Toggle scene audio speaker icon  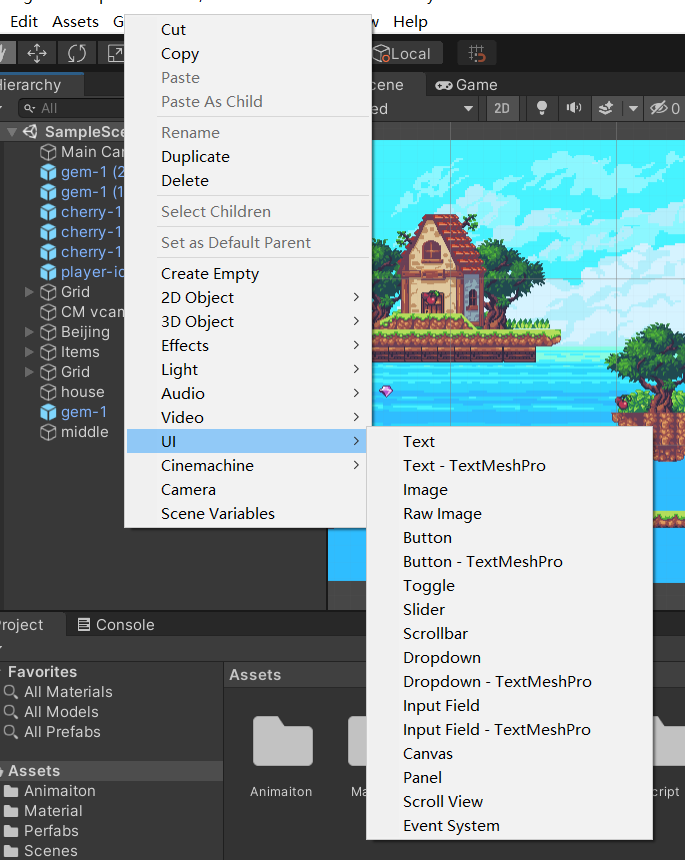574,108
